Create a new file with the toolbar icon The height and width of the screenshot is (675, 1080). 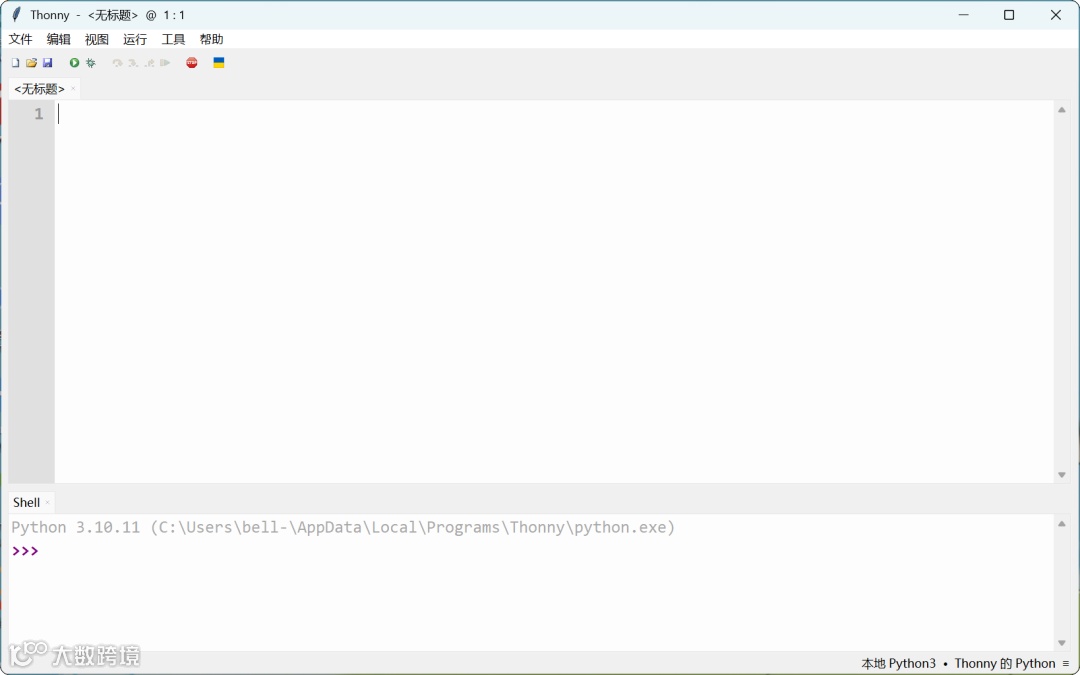coord(15,63)
